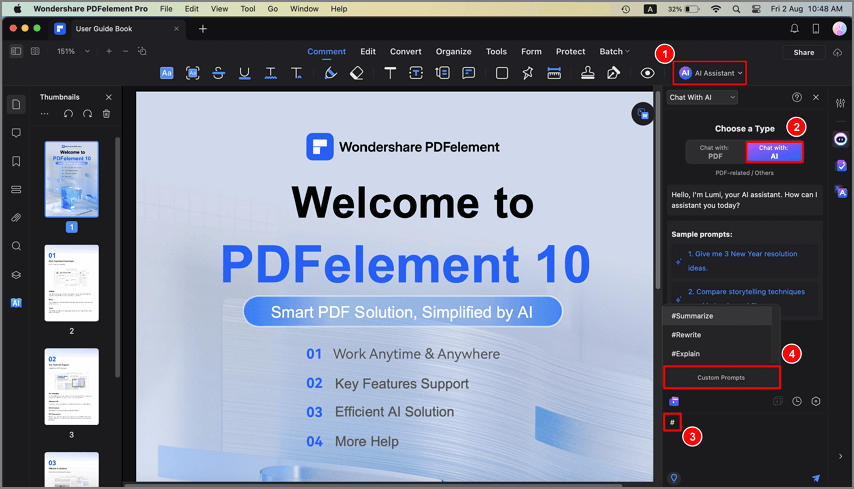Open the Search panel in sidebar

click(x=16, y=246)
